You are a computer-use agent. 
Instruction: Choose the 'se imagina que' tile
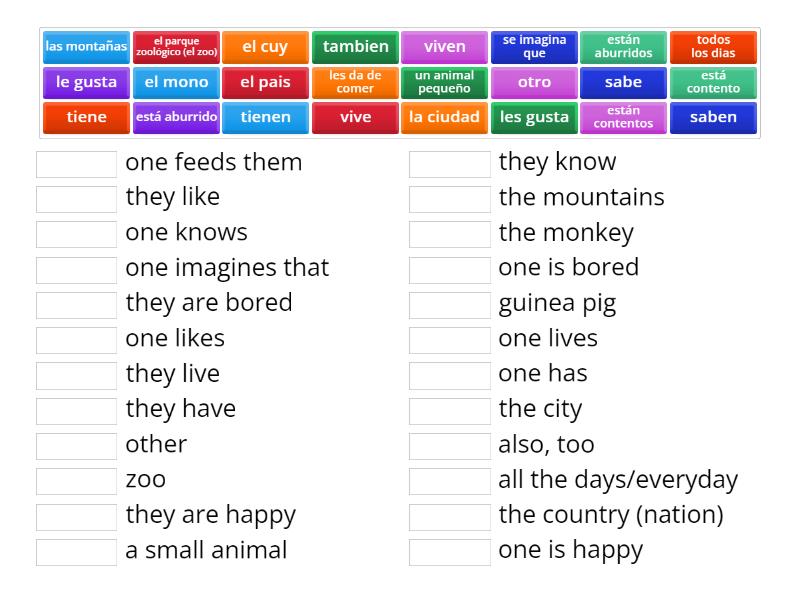(x=534, y=47)
